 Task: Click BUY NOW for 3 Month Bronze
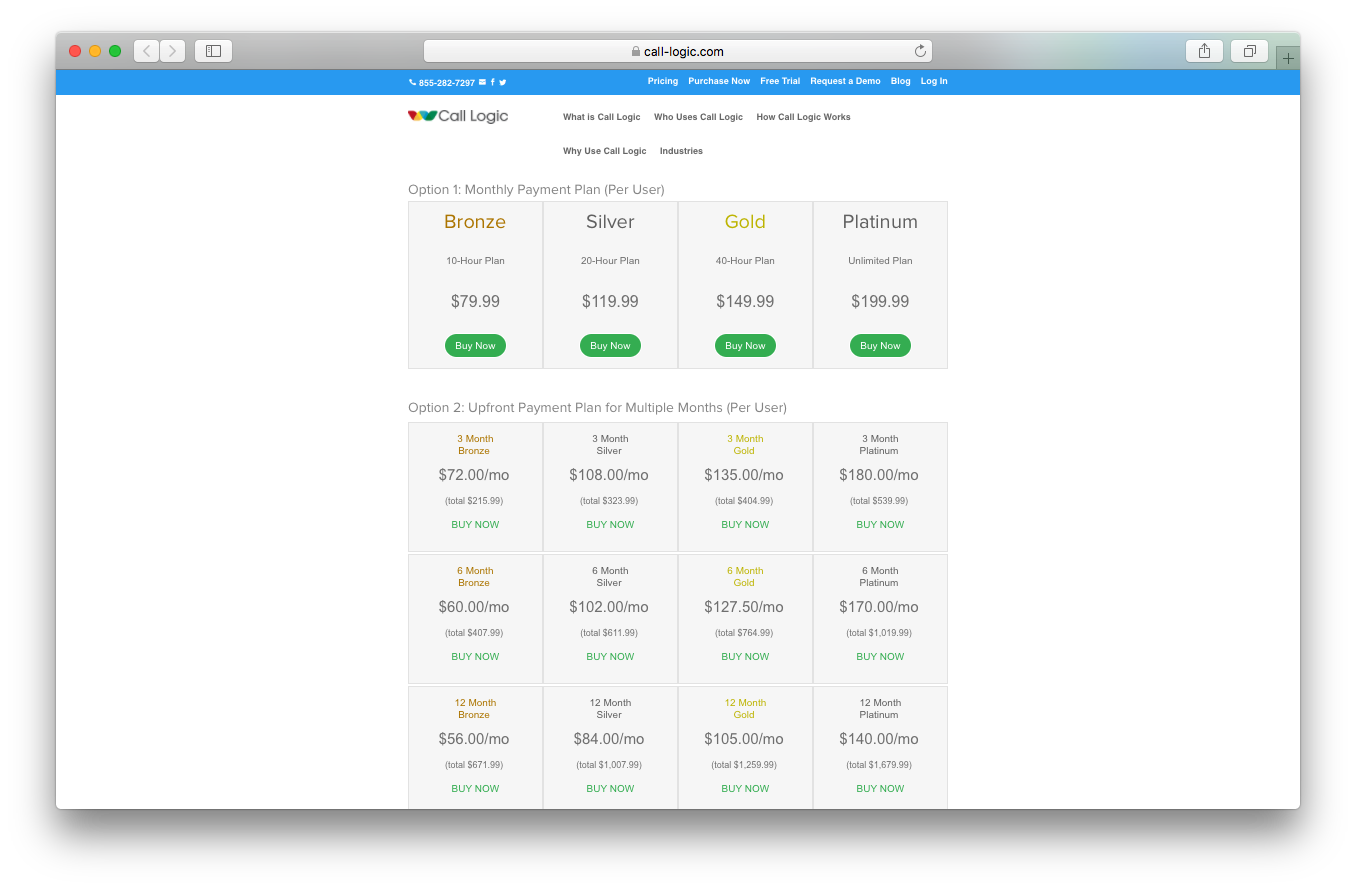click(x=475, y=524)
